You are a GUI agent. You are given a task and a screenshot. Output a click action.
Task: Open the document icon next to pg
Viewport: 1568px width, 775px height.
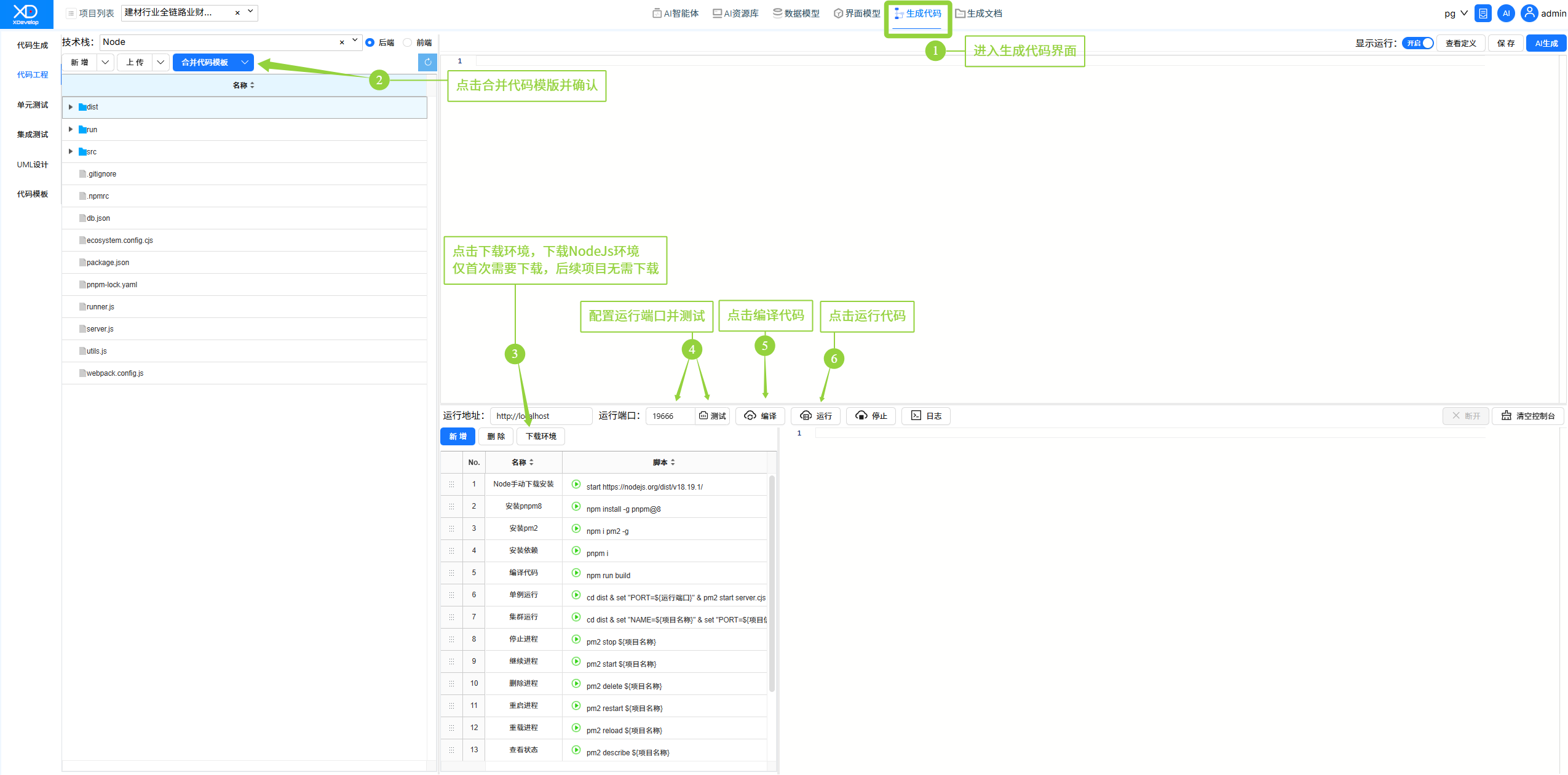pos(1483,13)
